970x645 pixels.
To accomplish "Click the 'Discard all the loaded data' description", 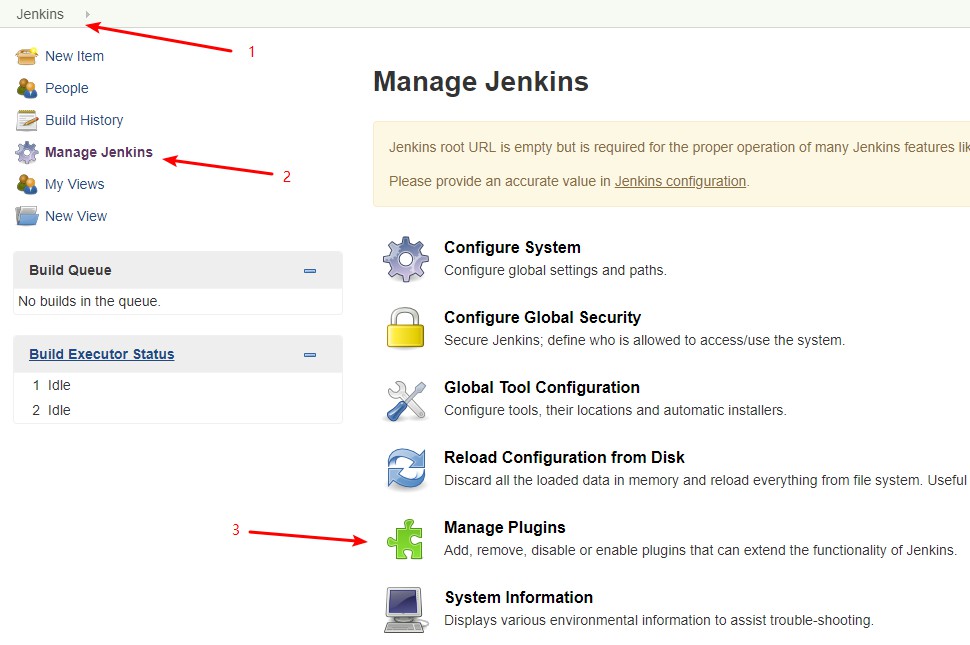I will point(706,481).
